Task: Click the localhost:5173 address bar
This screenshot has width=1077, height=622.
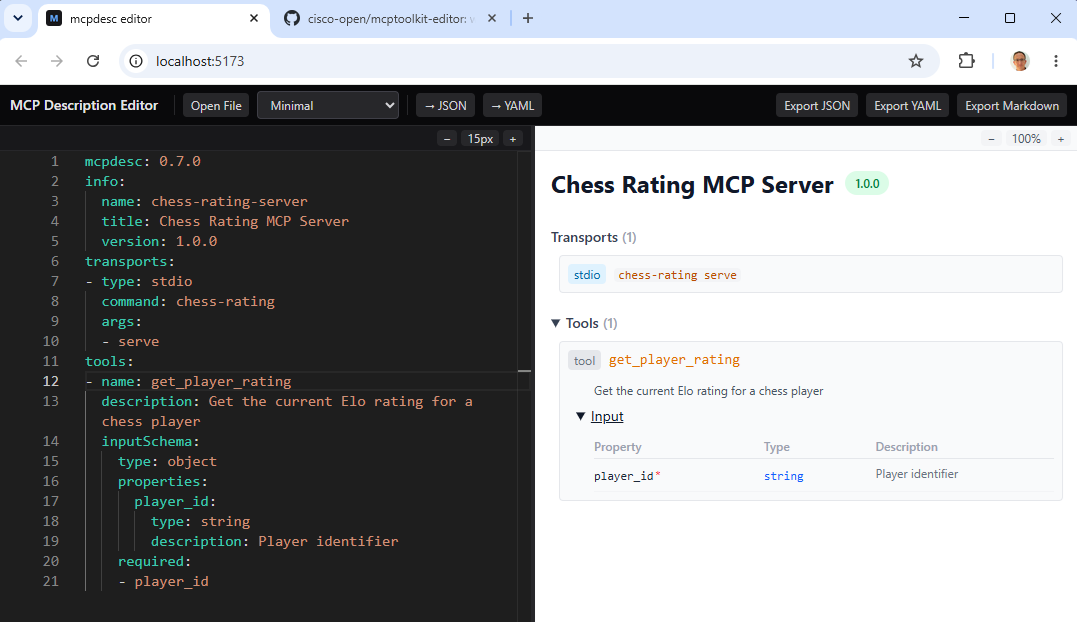Action: tap(529, 61)
